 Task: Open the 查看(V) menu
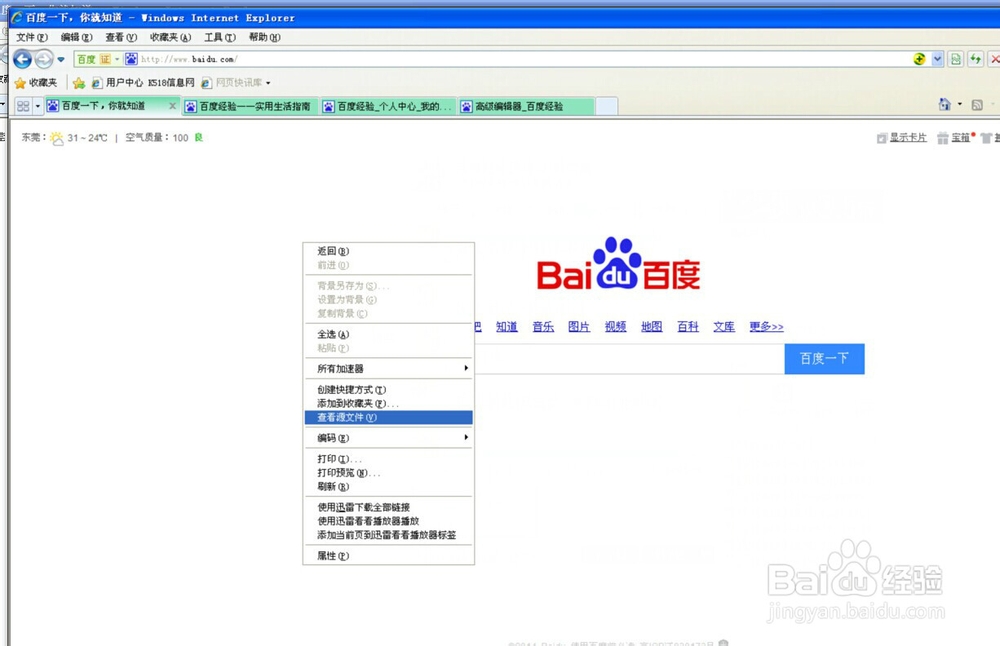point(121,37)
